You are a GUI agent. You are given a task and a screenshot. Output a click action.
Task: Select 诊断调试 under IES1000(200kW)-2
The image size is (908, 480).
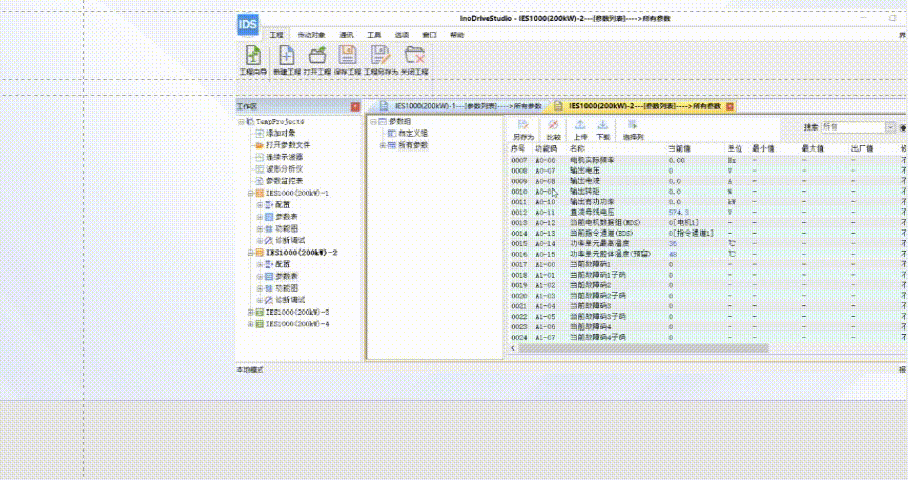click(290, 300)
